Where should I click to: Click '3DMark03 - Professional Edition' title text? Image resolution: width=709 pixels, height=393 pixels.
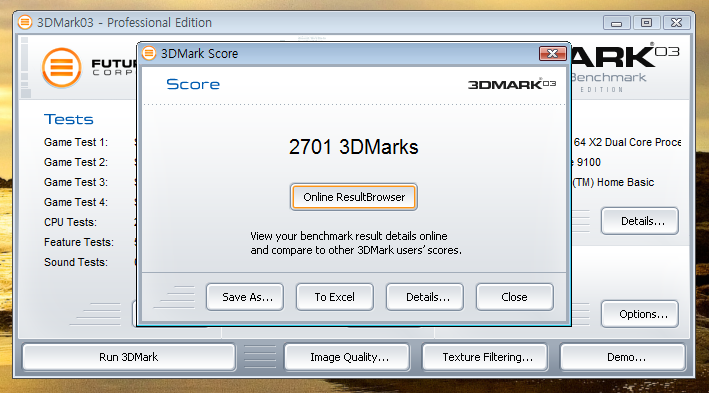click(124, 22)
